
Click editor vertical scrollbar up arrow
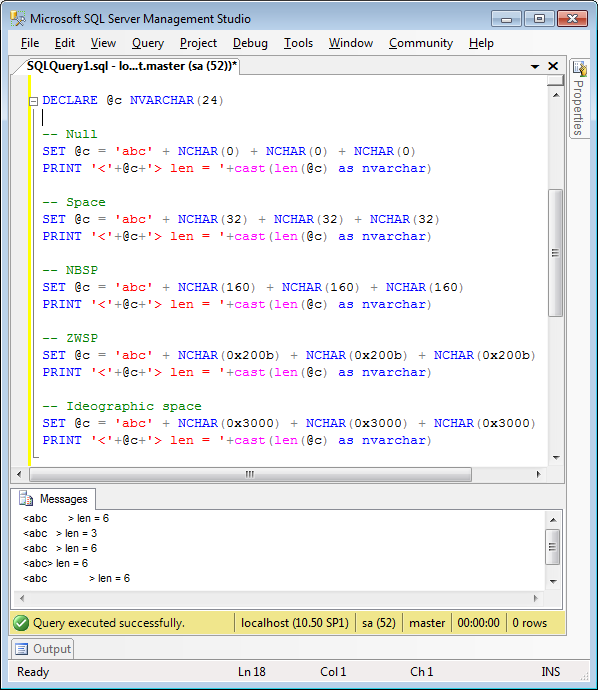(556, 95)
